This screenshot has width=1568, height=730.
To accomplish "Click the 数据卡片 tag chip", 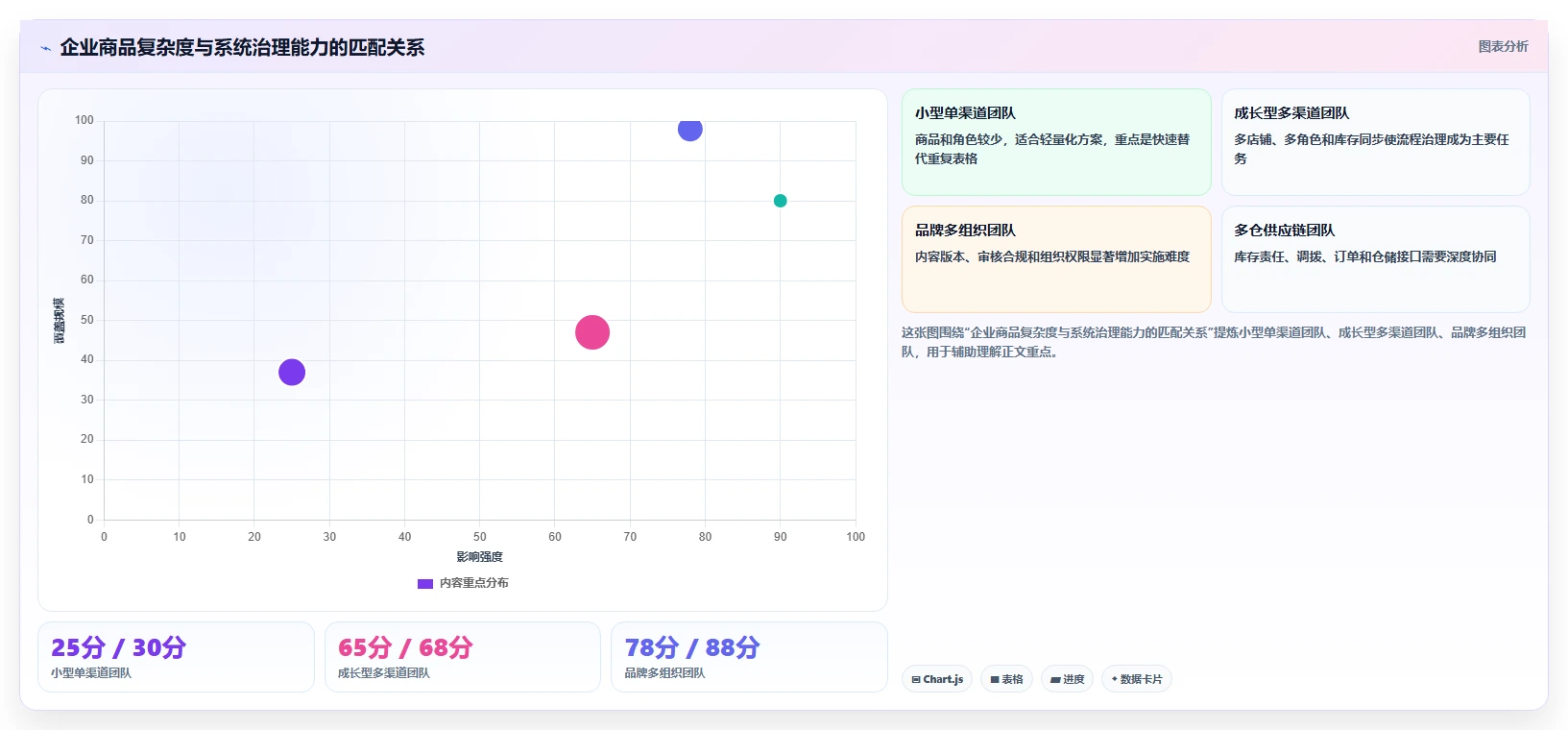I will click(x=1137, y=679).
